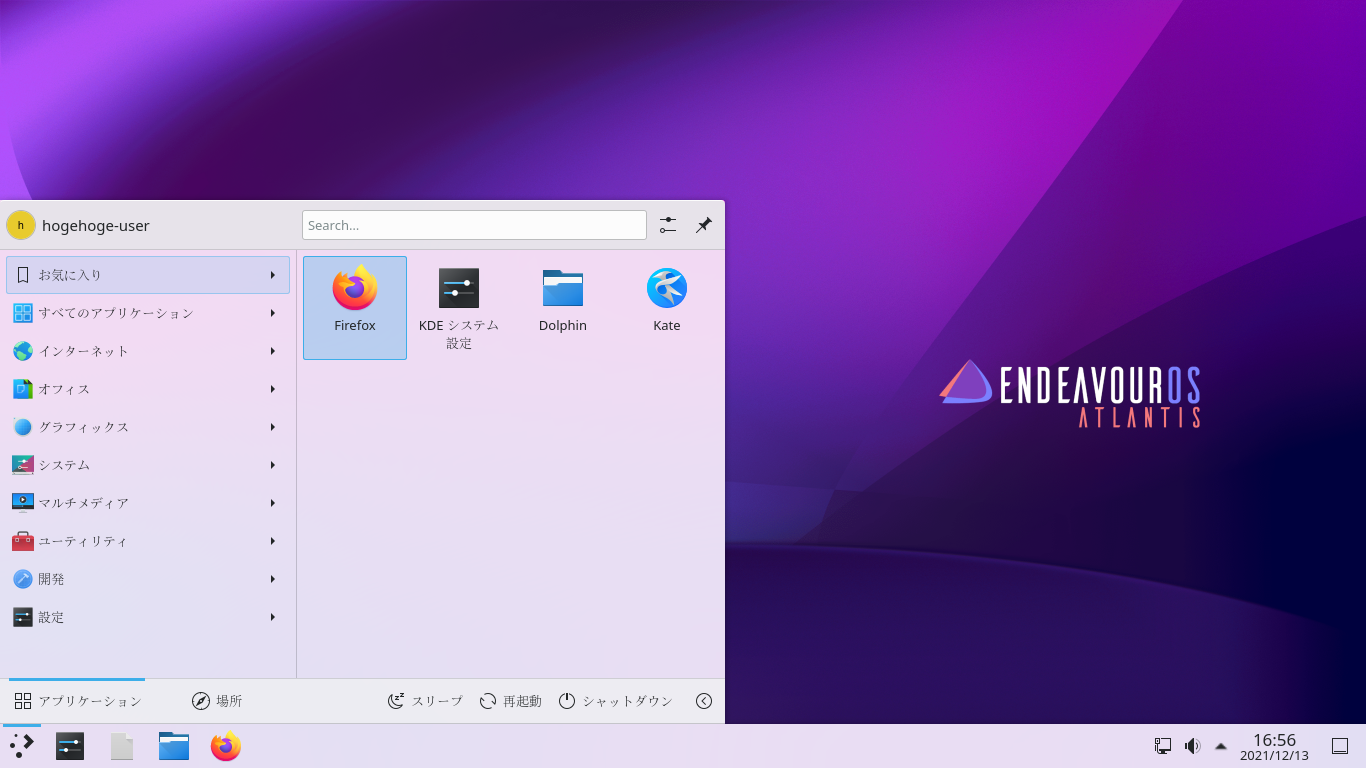The height and width of the screenshot is (768, 1366).
Task: Expand arrow beside ユーティリティ
Action: click(x=273, y=541)
